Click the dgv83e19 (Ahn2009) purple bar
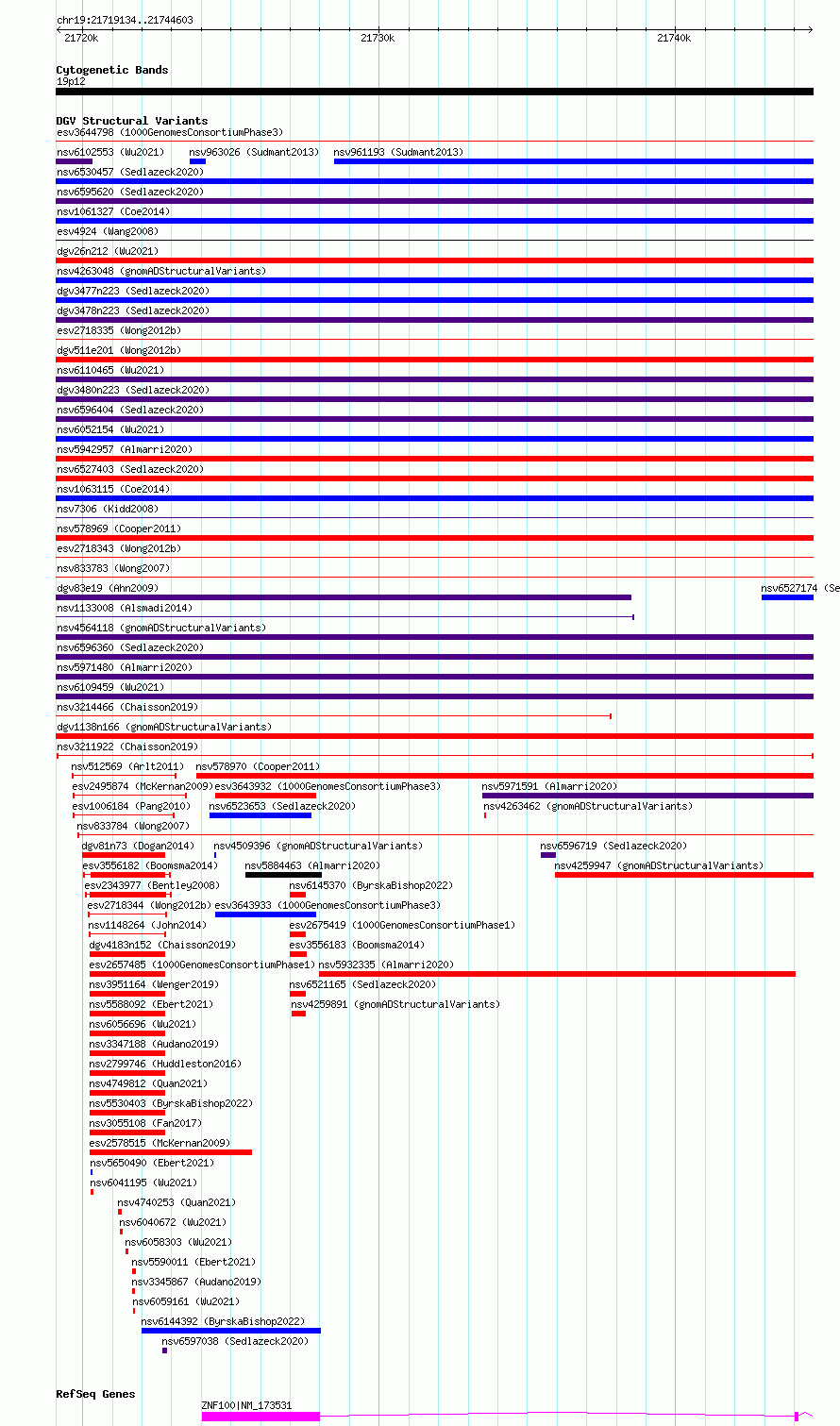840x1426 pixels. point(344,597)
